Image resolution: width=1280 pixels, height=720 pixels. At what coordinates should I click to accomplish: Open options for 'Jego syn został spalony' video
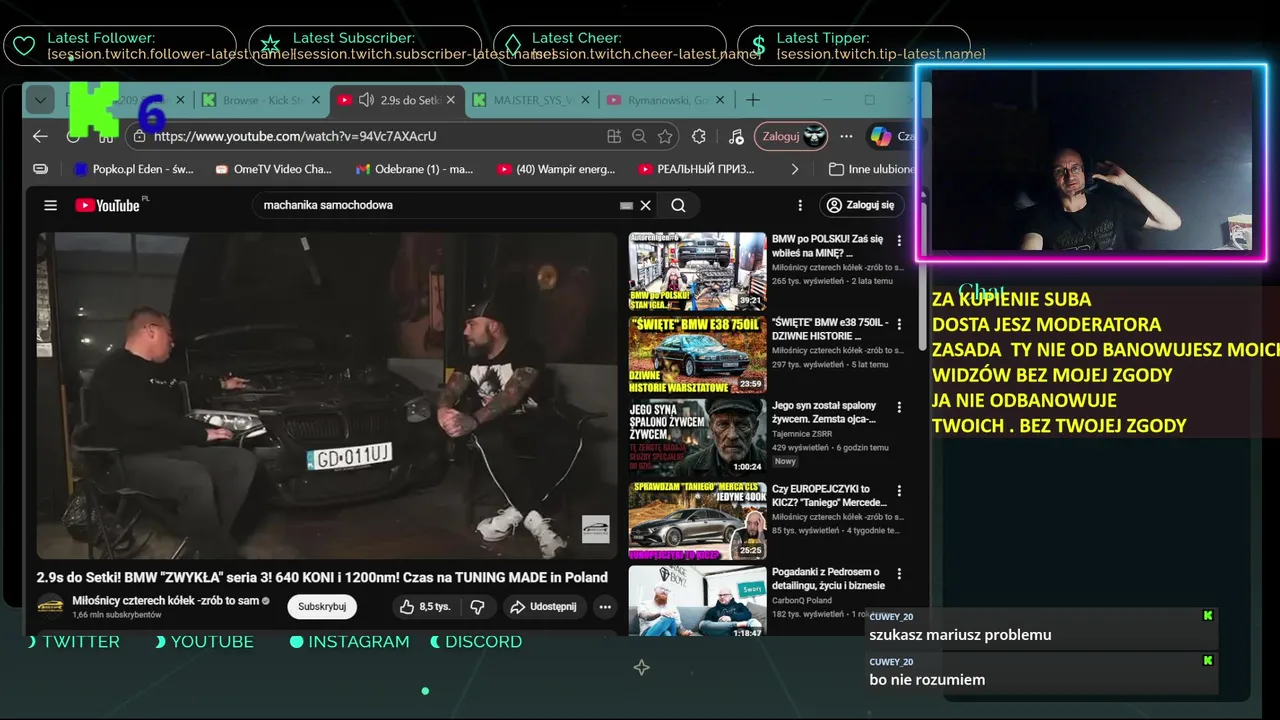pyautogui.click(x=899, y=407)
